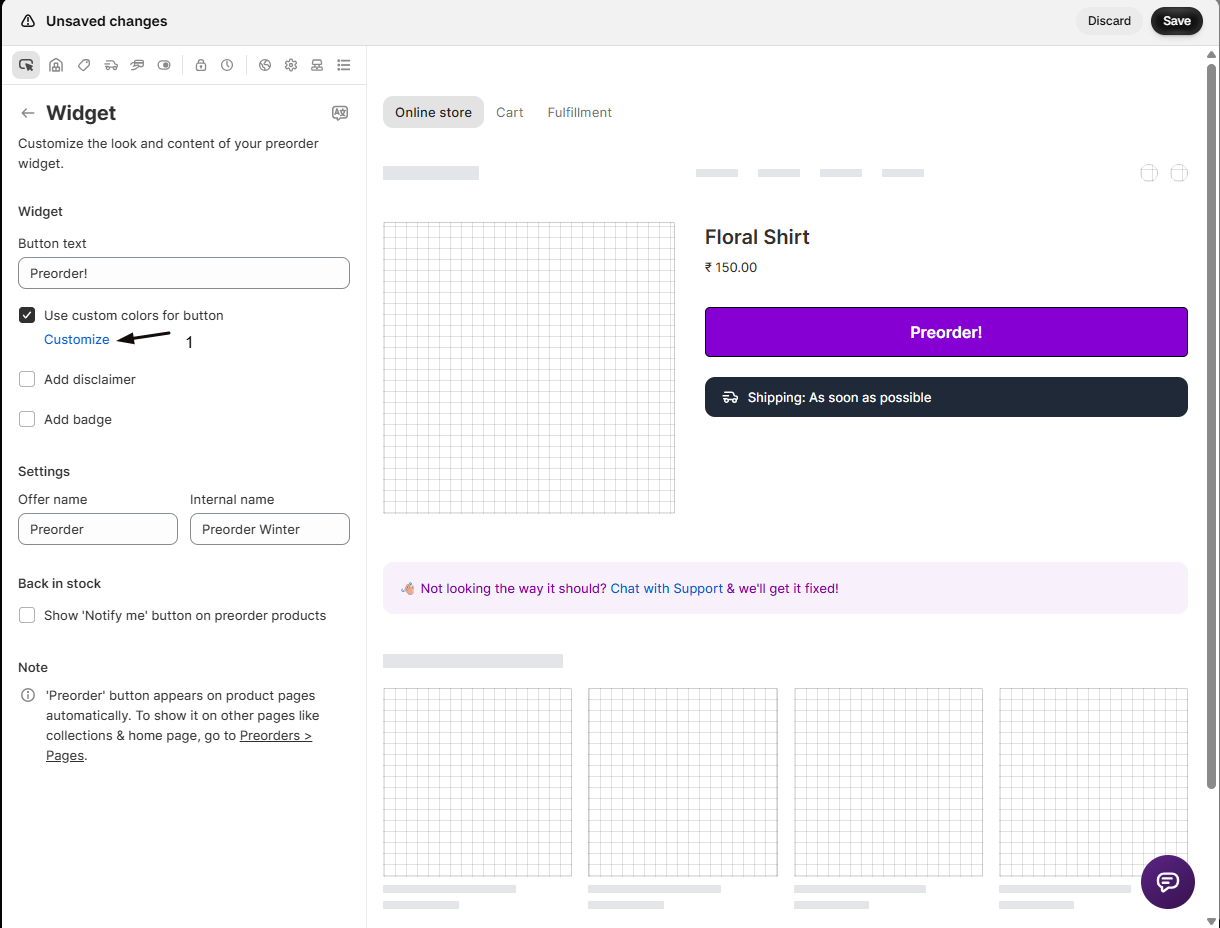Open the clock schedule toolbar icon
1220x928 pixels.
[227, 65]
